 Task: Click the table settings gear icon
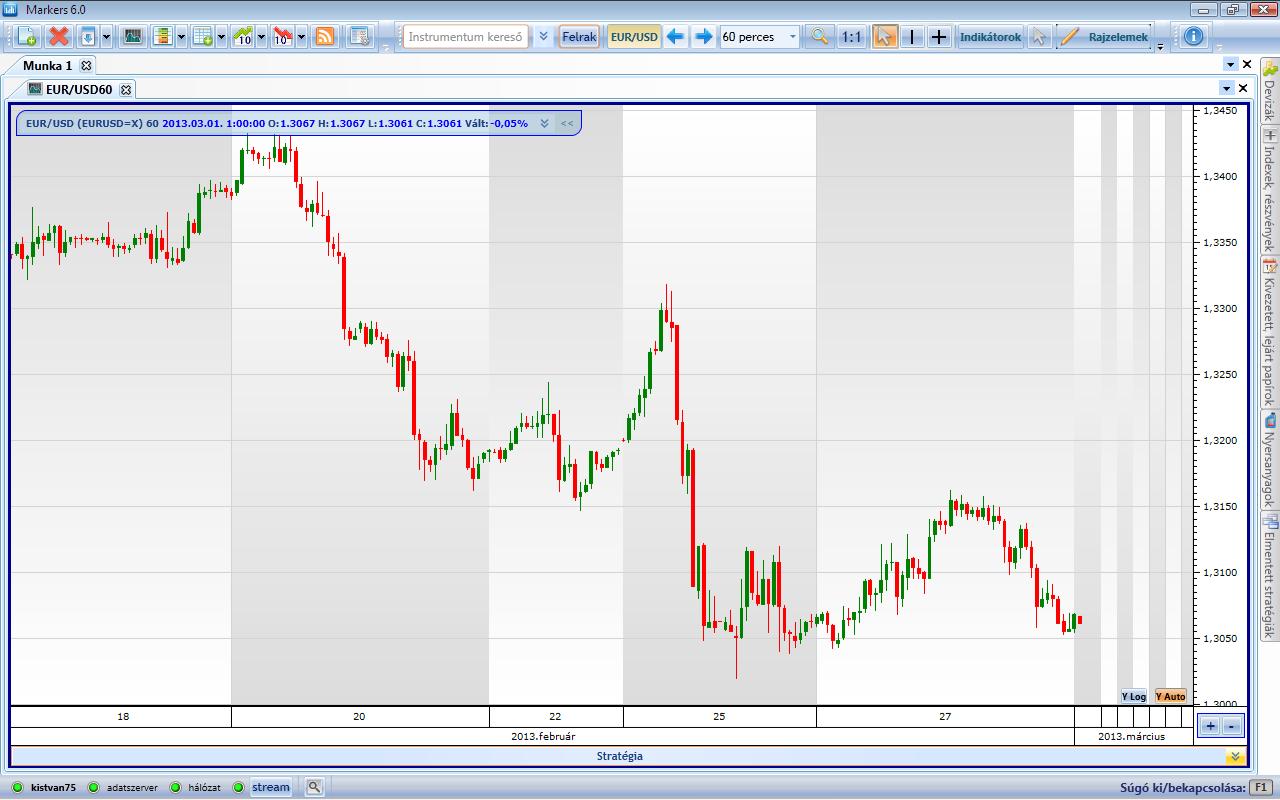(359, 37)
